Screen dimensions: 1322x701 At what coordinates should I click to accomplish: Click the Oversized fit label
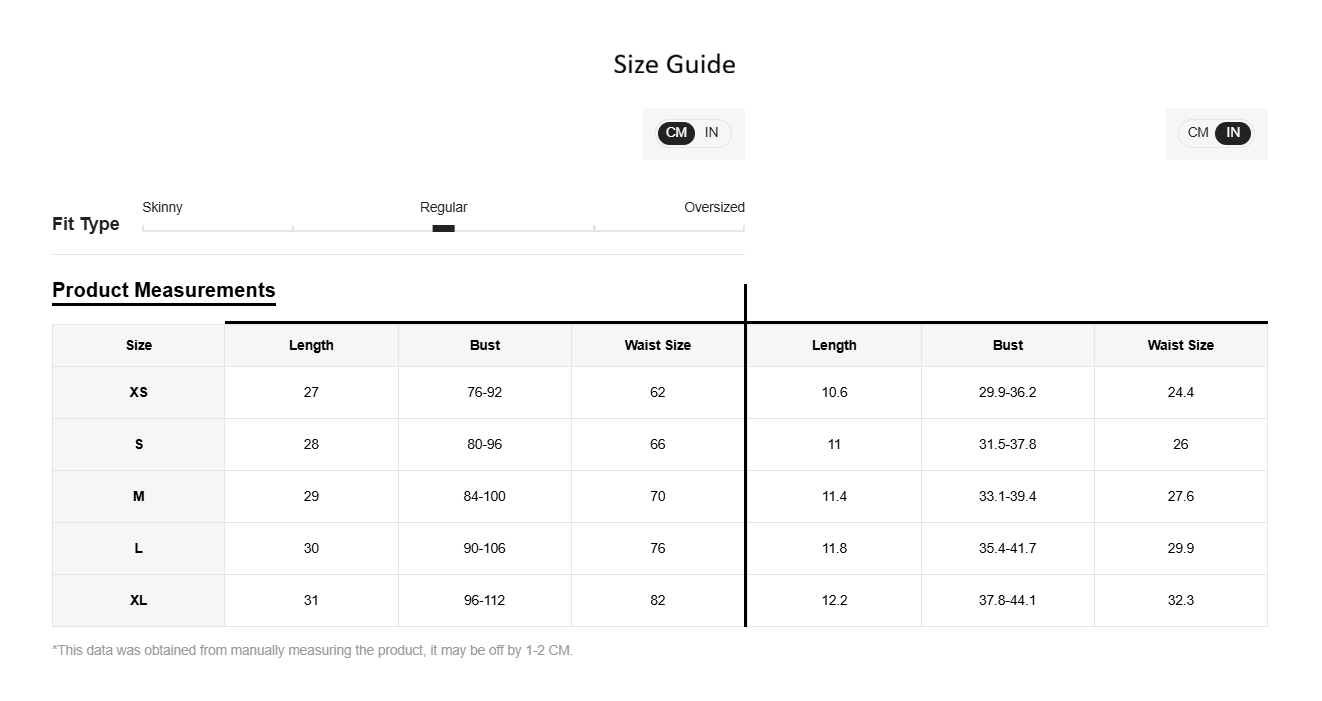click(714, 207)
